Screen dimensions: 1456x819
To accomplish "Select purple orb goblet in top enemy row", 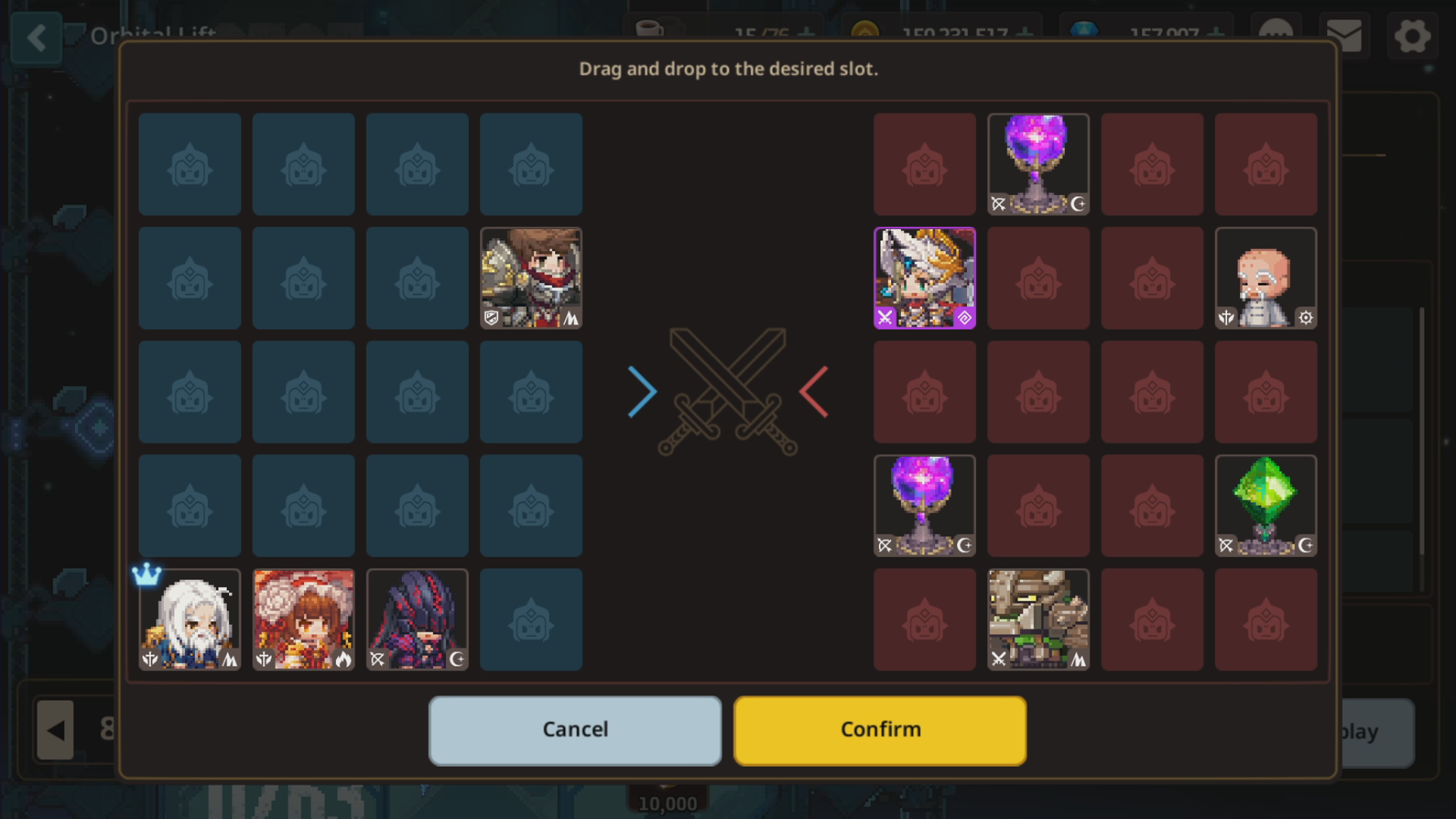I will coord(1038,164).
